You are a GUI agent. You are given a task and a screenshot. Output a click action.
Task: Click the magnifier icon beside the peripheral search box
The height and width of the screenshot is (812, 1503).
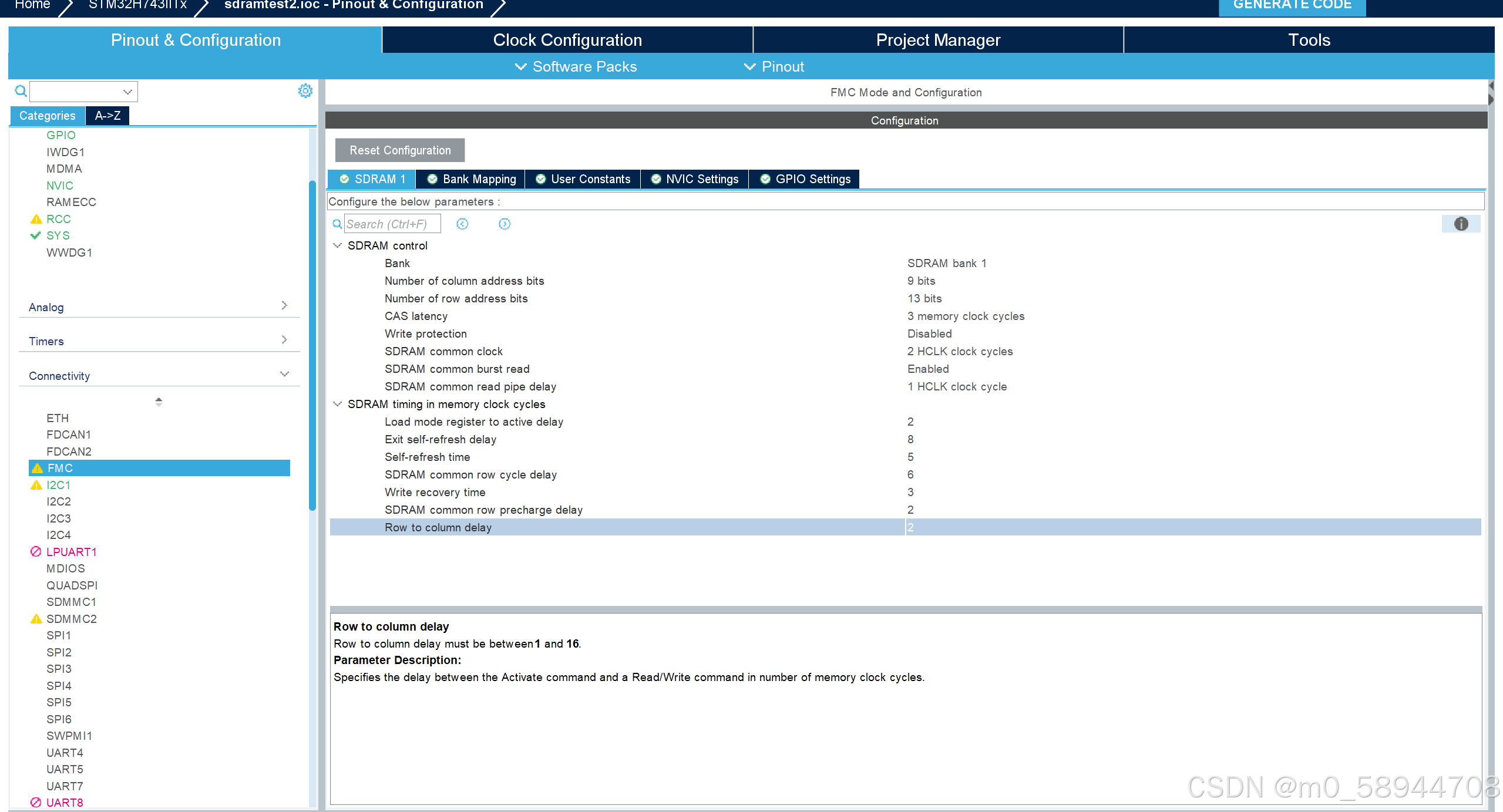coord(21,91)
